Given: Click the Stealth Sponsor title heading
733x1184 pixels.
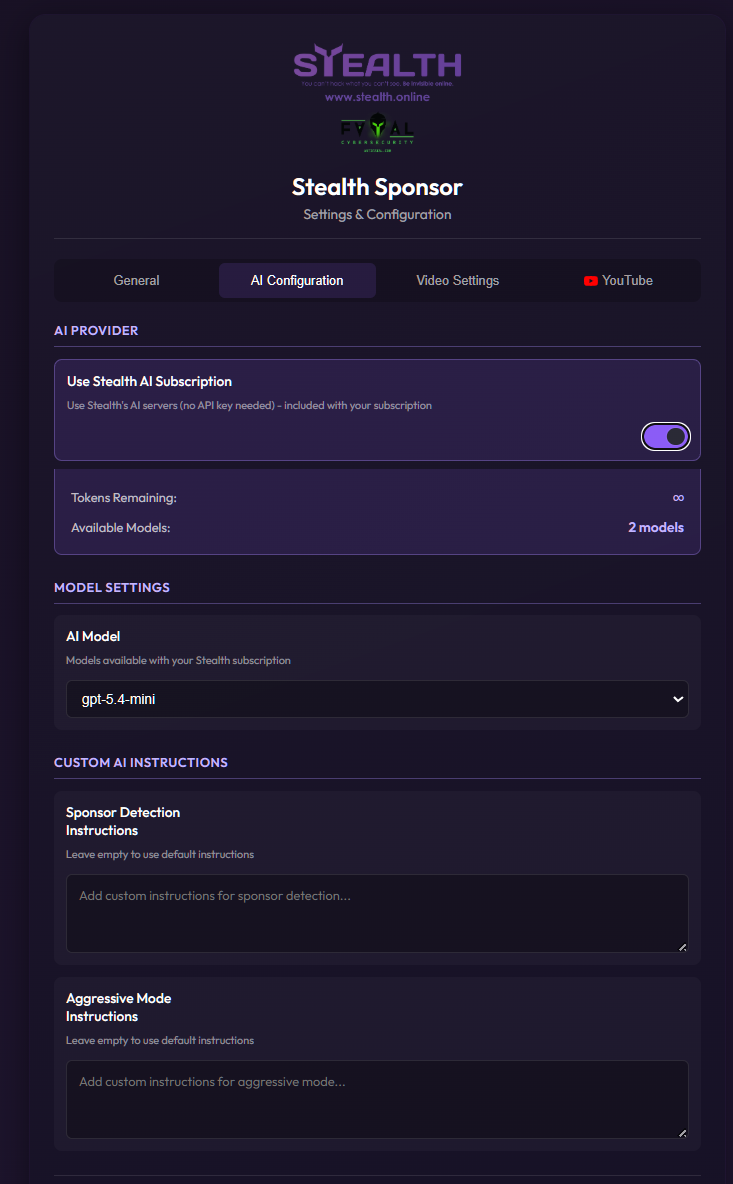Looking at the screenshot, I should pos(377,187).
